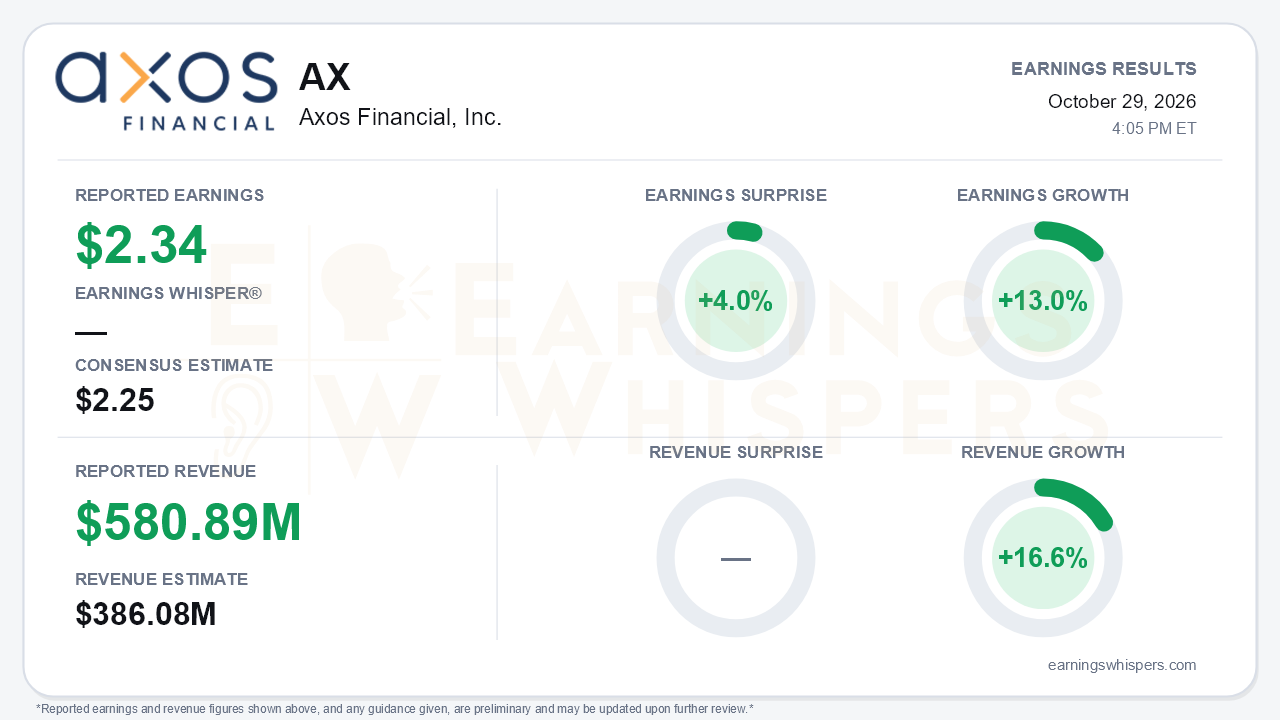Click the +4.0% earnings surprise gauge

[736, 301]
